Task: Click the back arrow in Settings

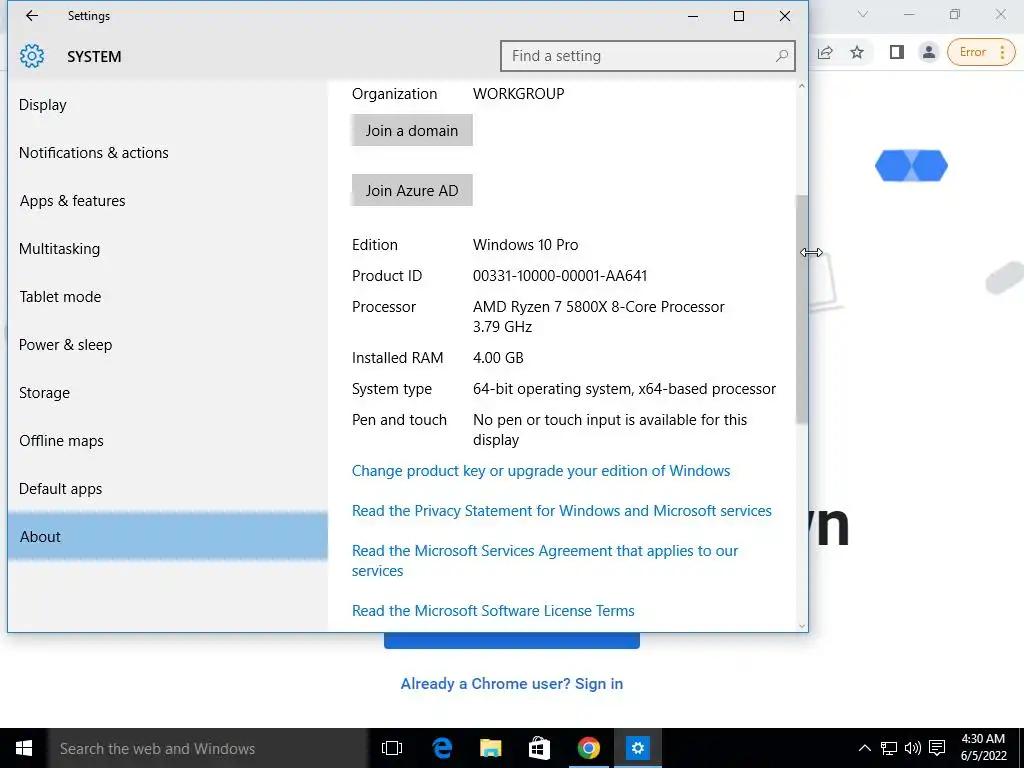Action: point(31,16)
